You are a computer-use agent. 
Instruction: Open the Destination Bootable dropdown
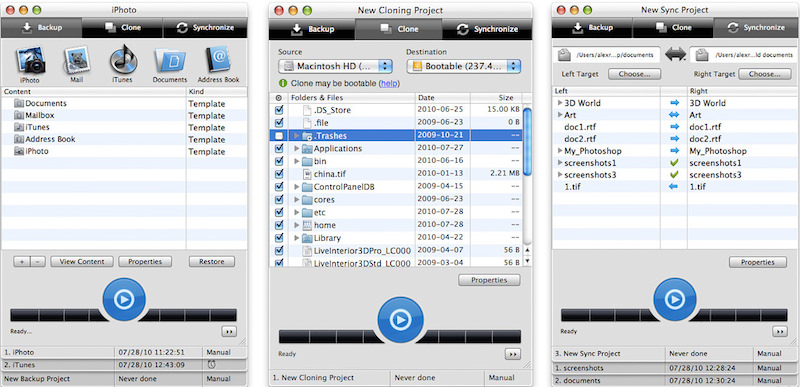tap(464, 66)
